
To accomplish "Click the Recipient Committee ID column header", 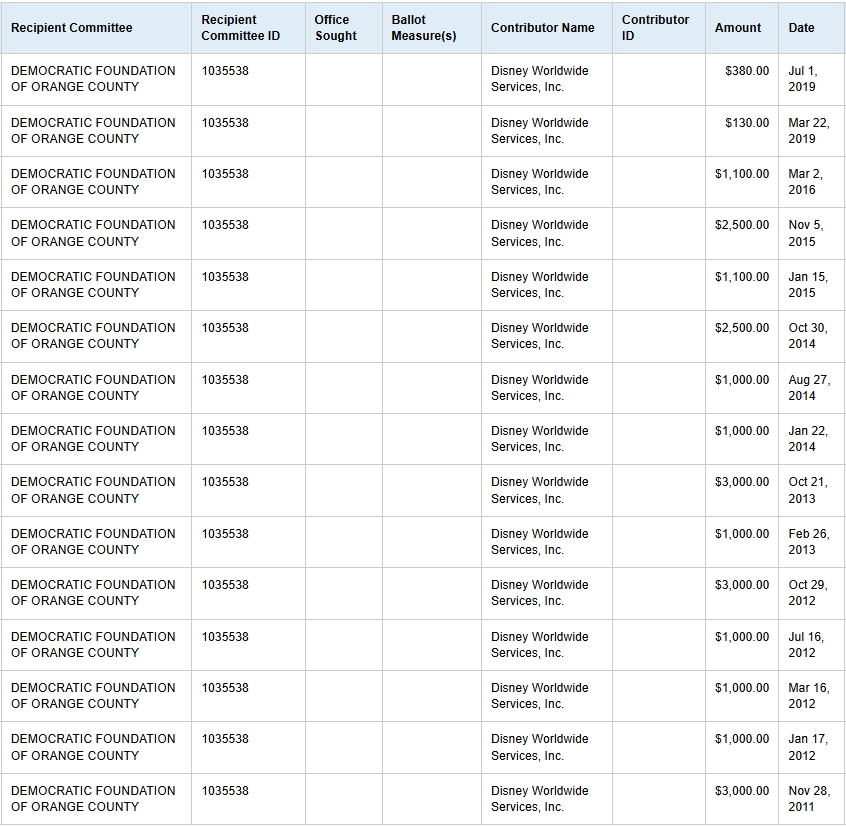I will pos(240,28).
